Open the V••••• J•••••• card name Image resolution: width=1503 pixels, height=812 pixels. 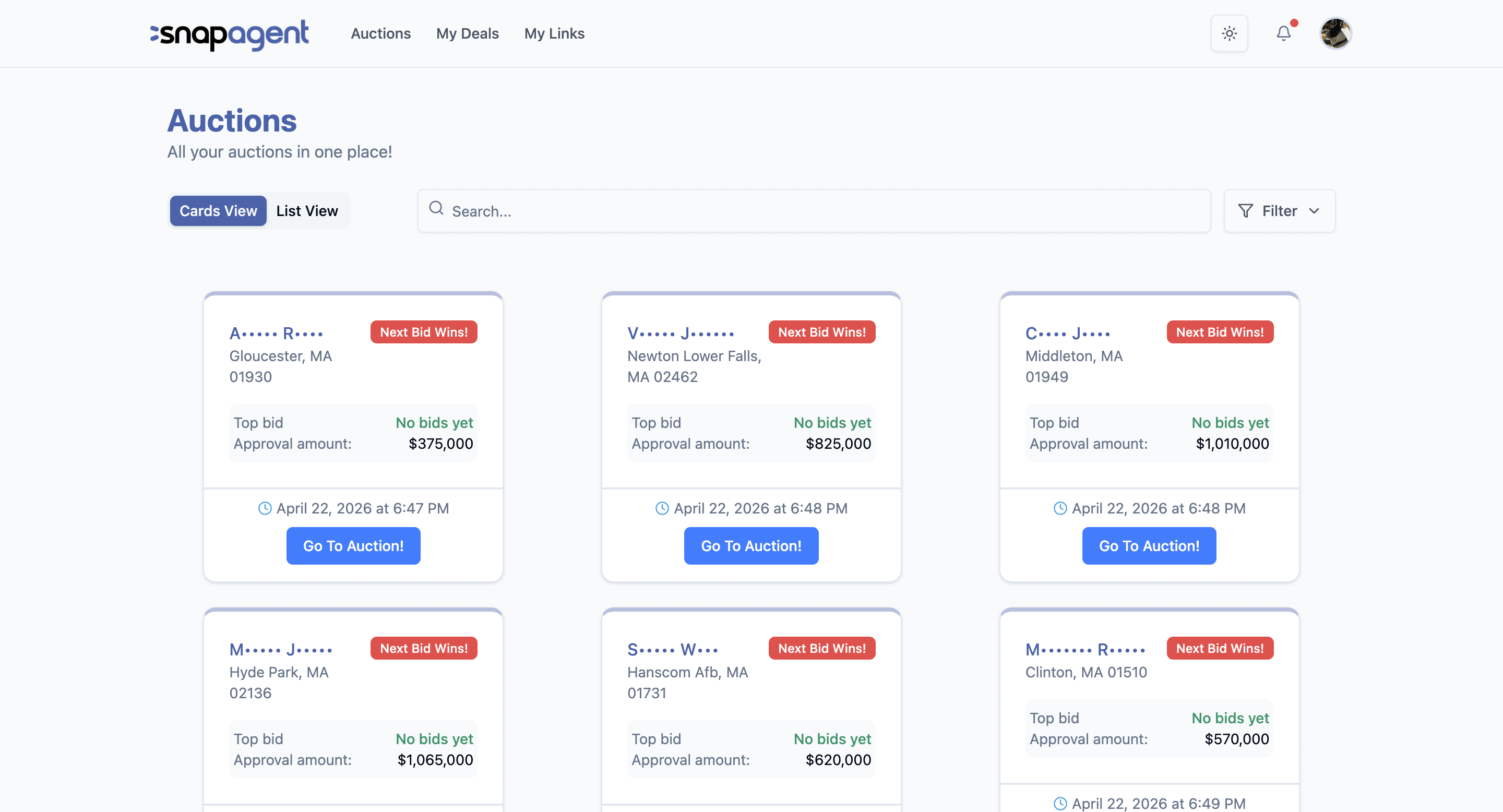681,333
